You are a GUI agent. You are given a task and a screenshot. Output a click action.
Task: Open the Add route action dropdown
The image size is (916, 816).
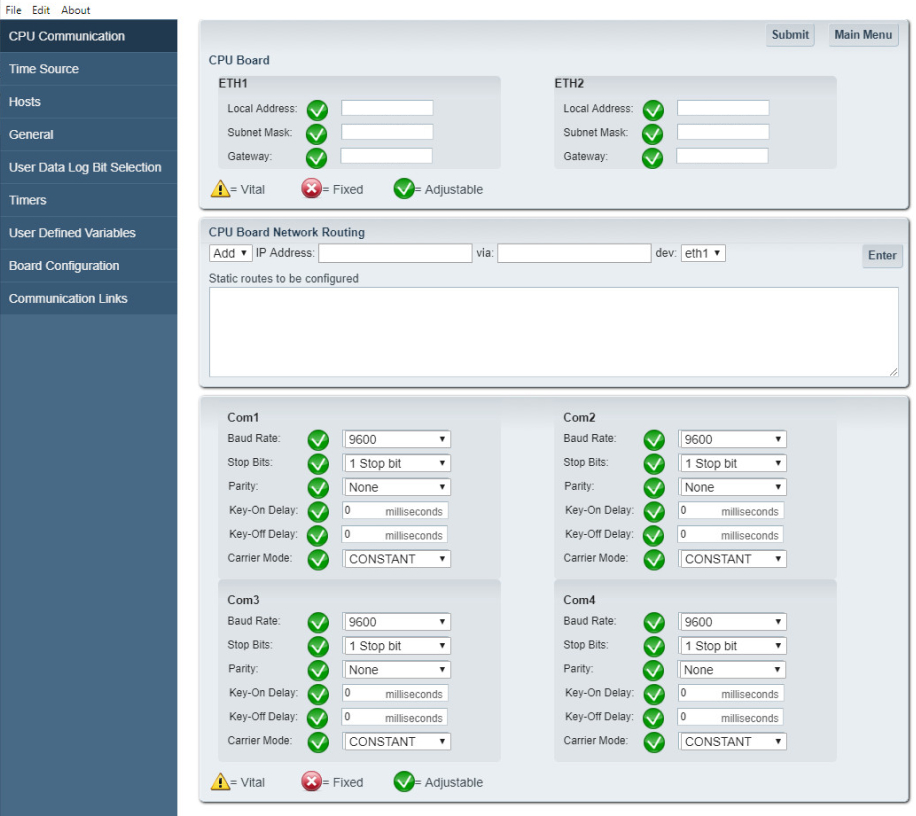230,253
